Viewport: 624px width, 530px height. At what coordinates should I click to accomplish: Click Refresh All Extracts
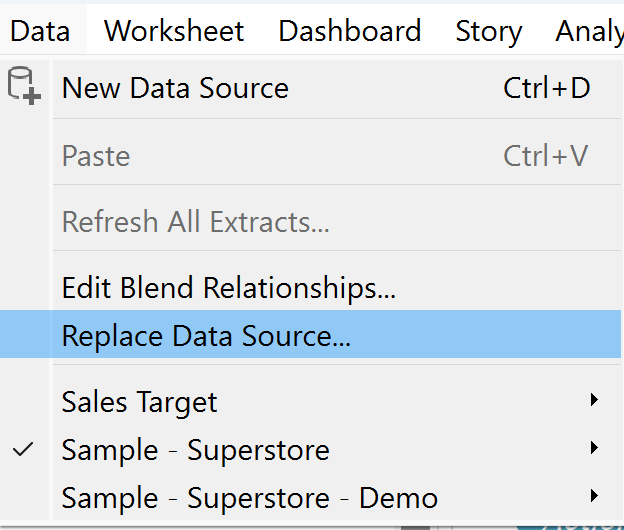[x=195, y=221]
